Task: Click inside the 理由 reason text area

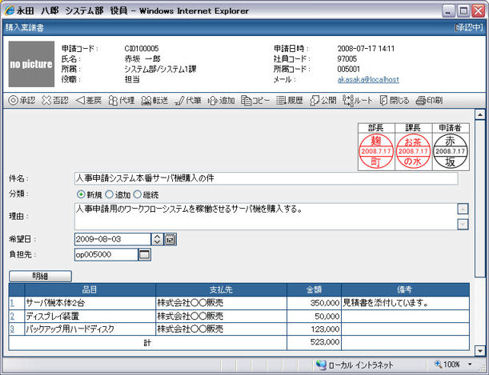Action: [x=265, y=217]
